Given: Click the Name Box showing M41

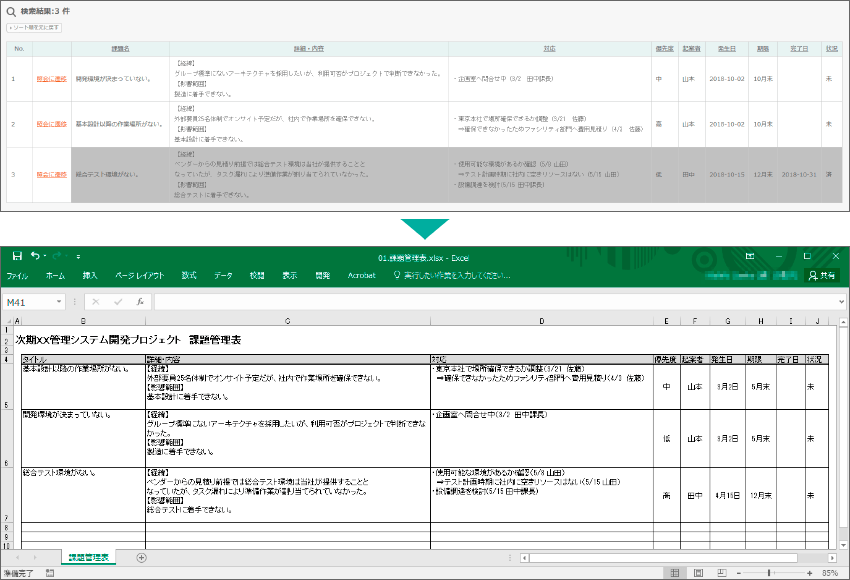Looking at the screenshot, I should tap(28, 302).
